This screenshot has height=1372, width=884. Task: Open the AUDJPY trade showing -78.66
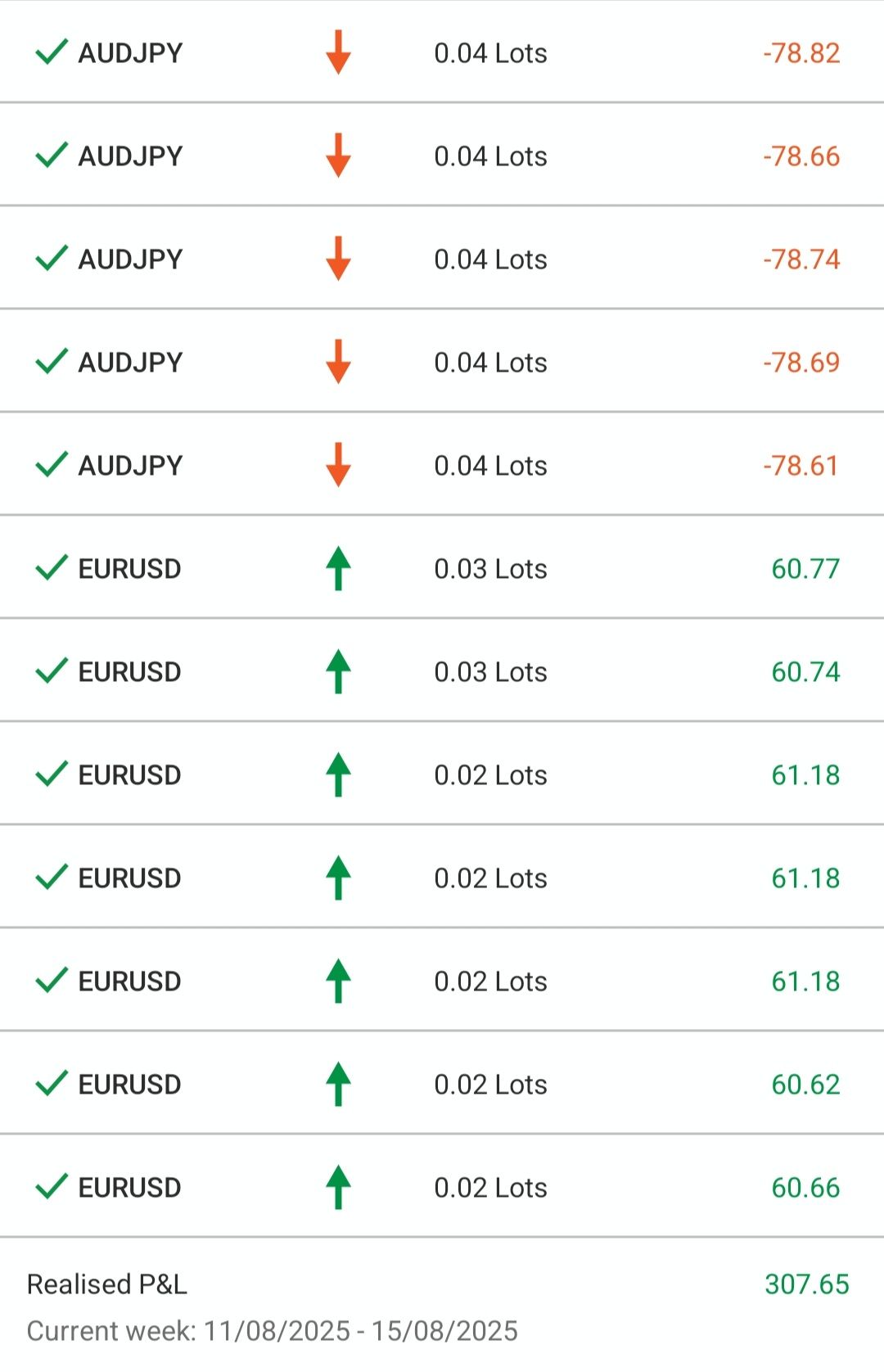tap(130, 156)
